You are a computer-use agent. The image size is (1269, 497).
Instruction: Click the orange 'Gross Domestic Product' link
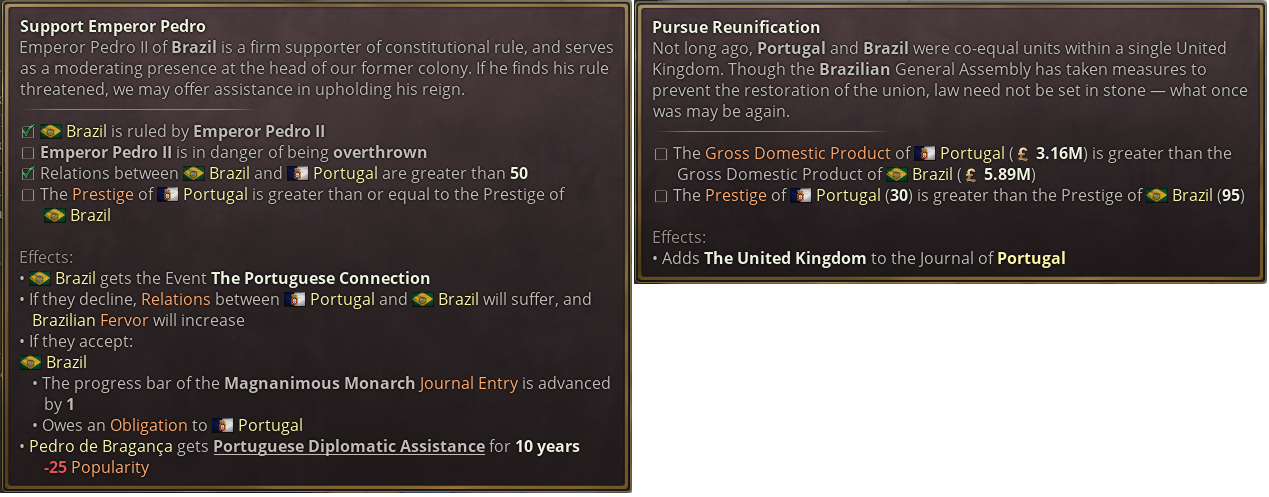tap(797, 153)
